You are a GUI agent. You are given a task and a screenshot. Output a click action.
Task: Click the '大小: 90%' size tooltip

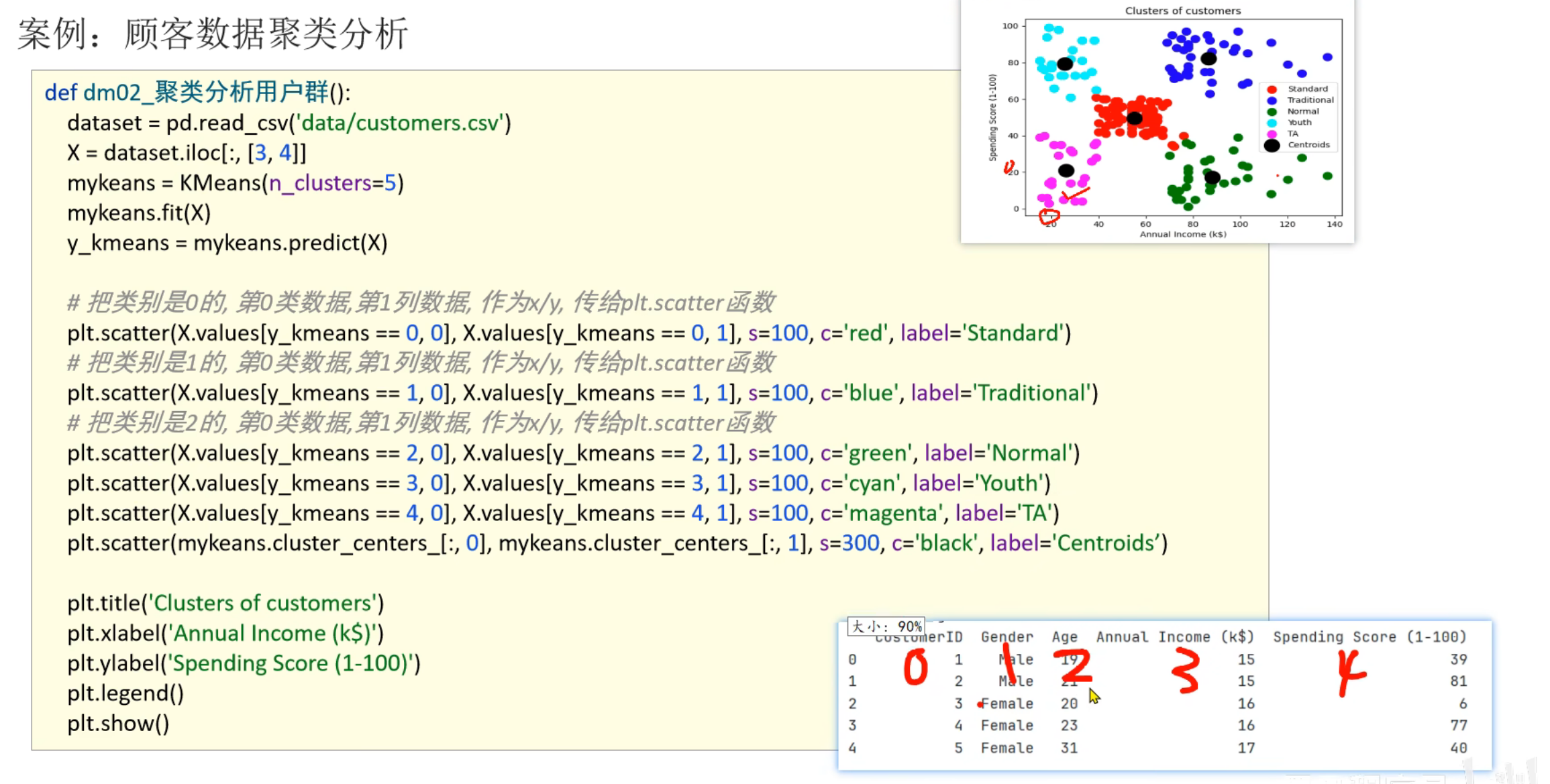[886, 626]
